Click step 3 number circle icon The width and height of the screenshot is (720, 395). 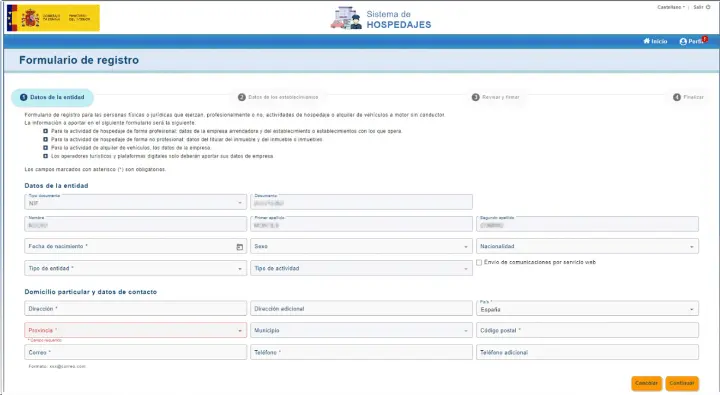point(476,97)
